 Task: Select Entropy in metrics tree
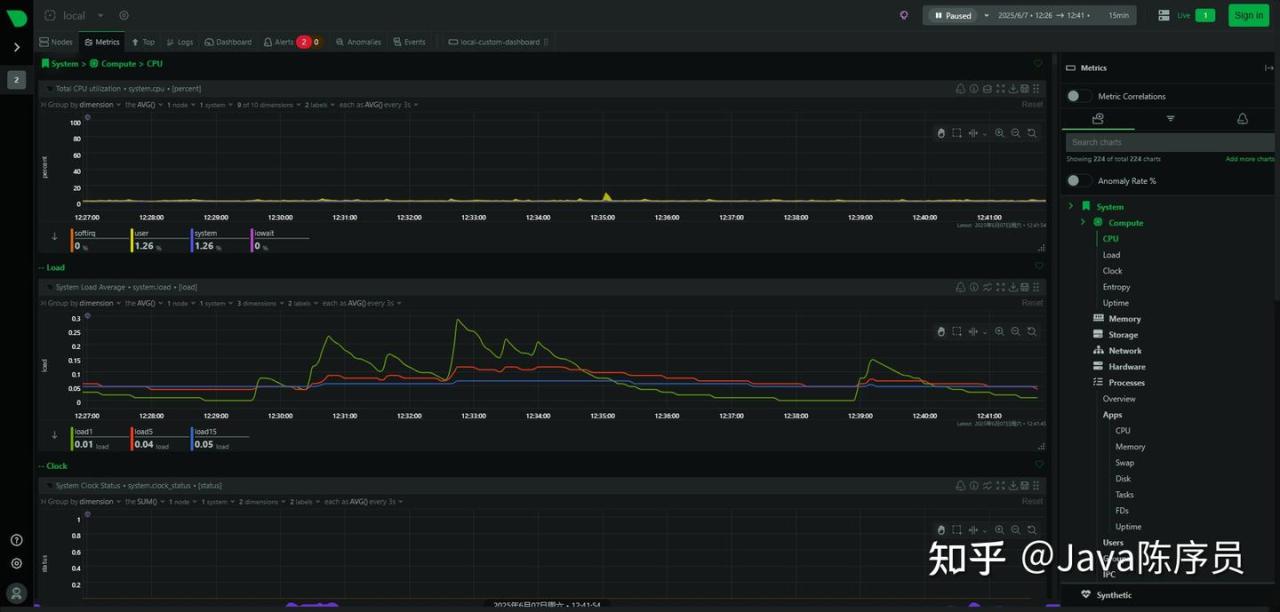[1116, 287]
